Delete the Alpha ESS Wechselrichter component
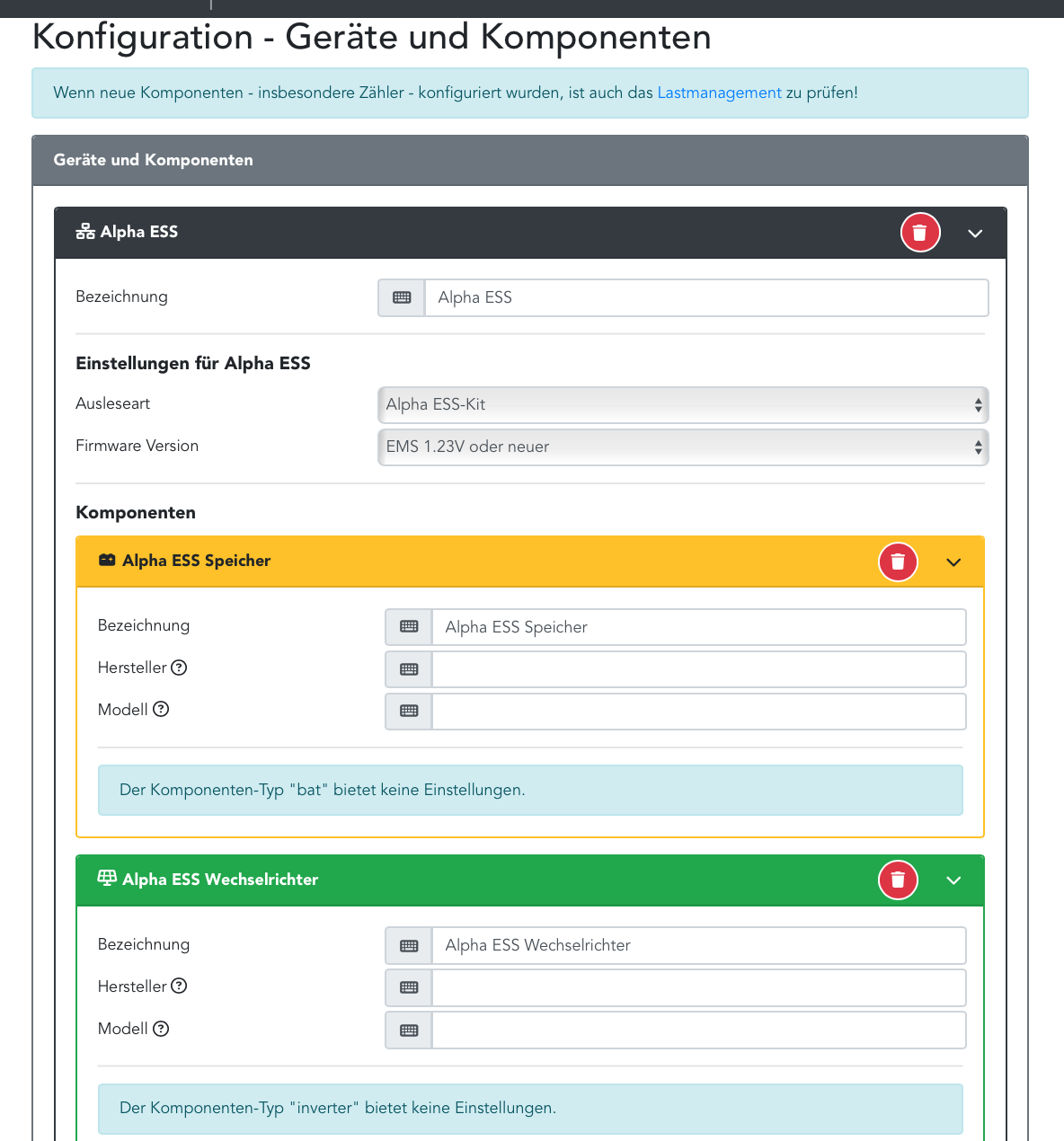1064x1141 pixels. (x=898, y=880)
